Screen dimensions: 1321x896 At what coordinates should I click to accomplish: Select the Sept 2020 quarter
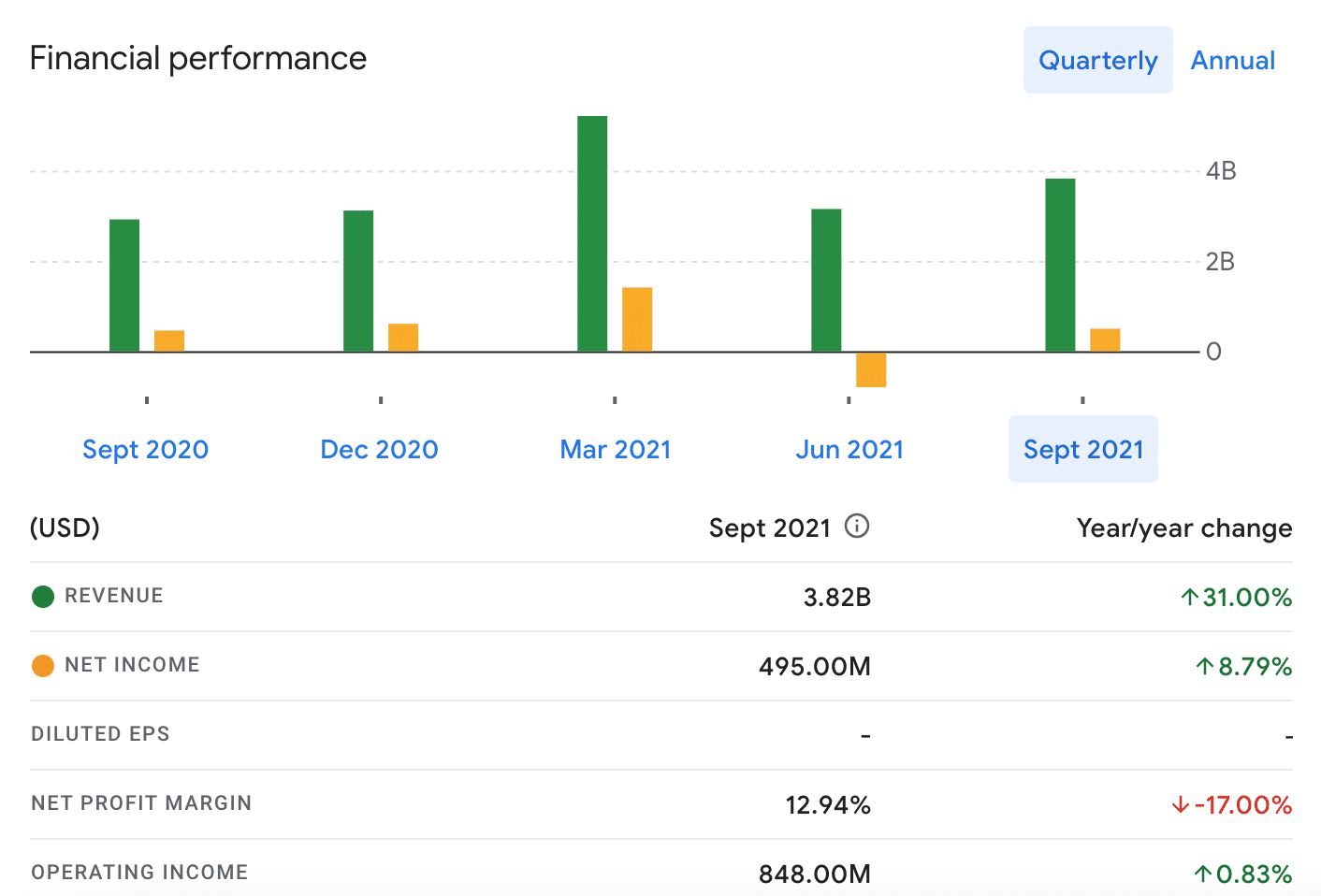tap(145, 449)
